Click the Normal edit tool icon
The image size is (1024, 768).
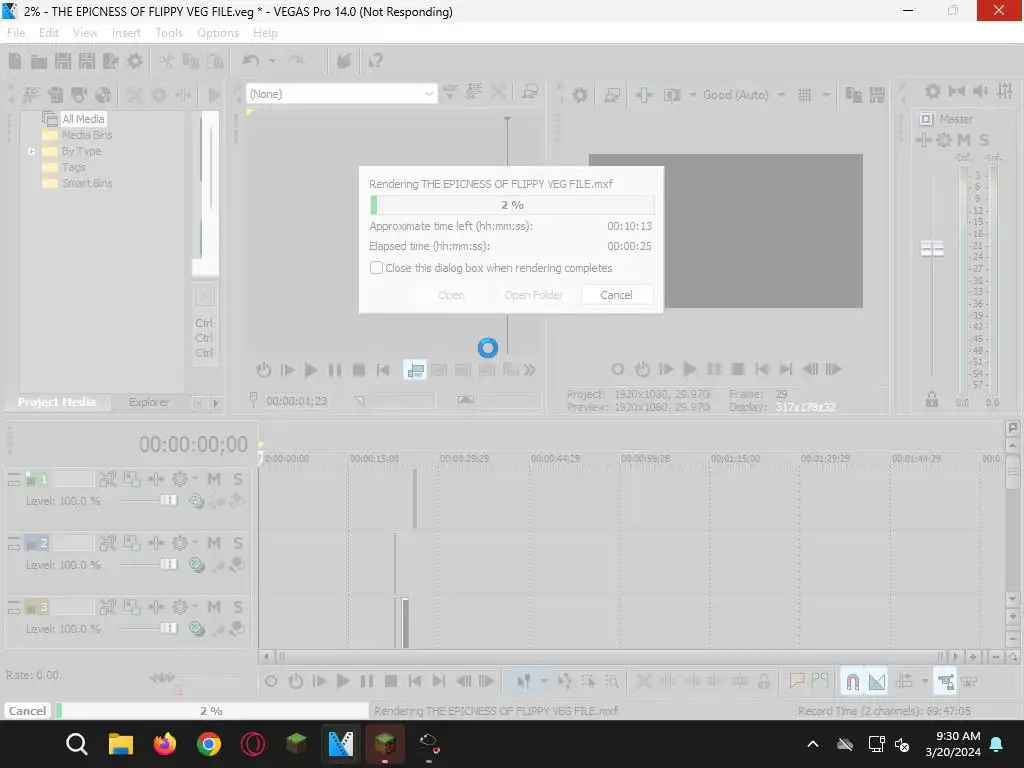tap(524, 682)
